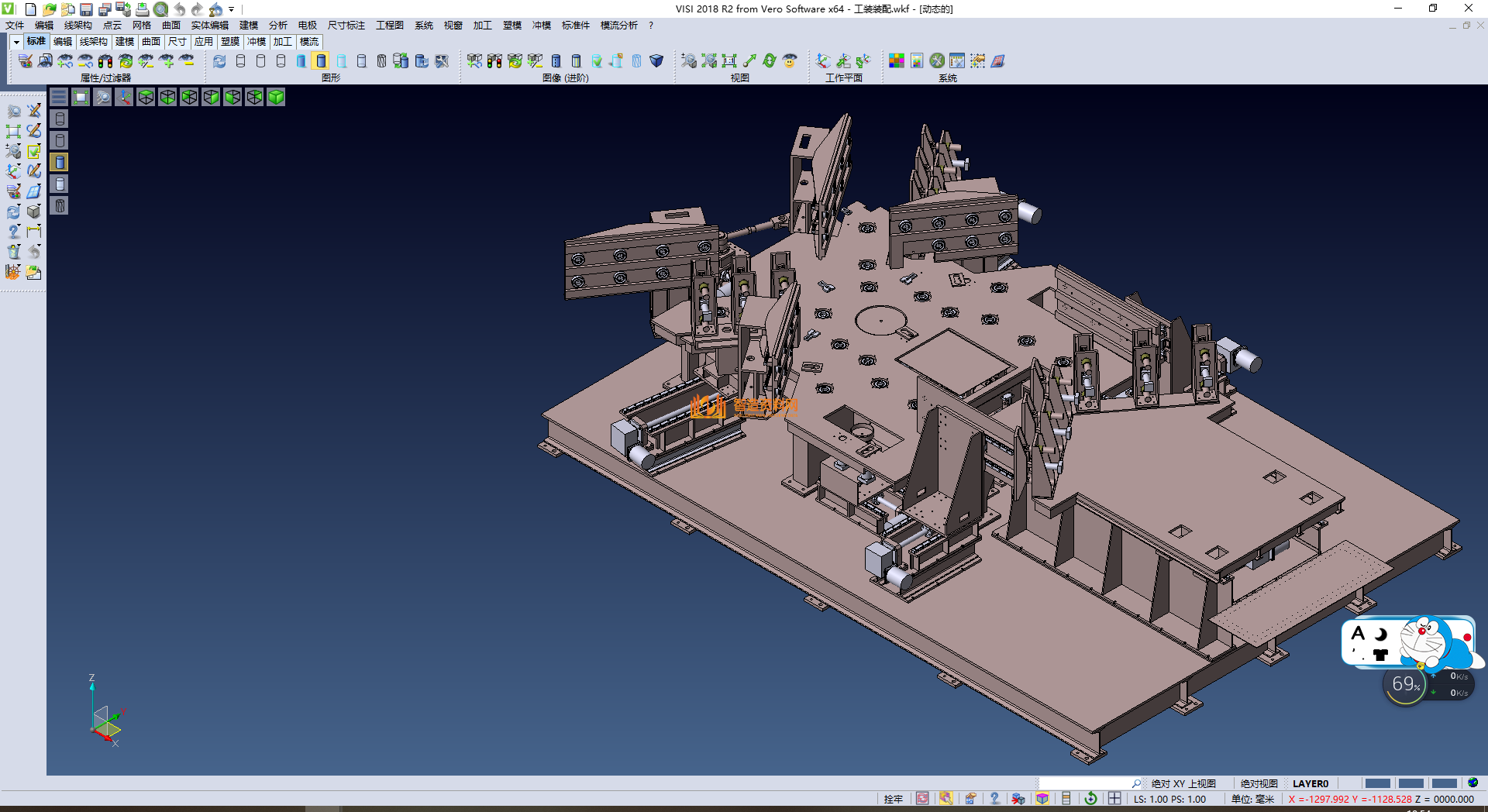This screenshot has width=1488, height=812.
Task: Click the zoom magnifier icon in viewport toolbar
Action: pos(102,97)
